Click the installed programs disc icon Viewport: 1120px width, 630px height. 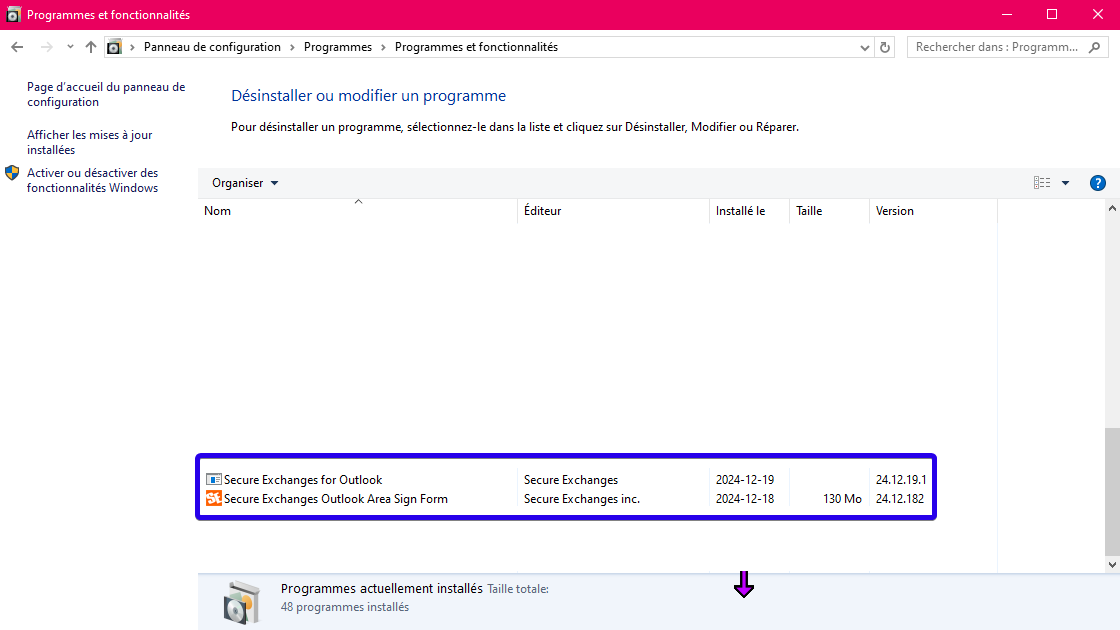tap(241, 601)
